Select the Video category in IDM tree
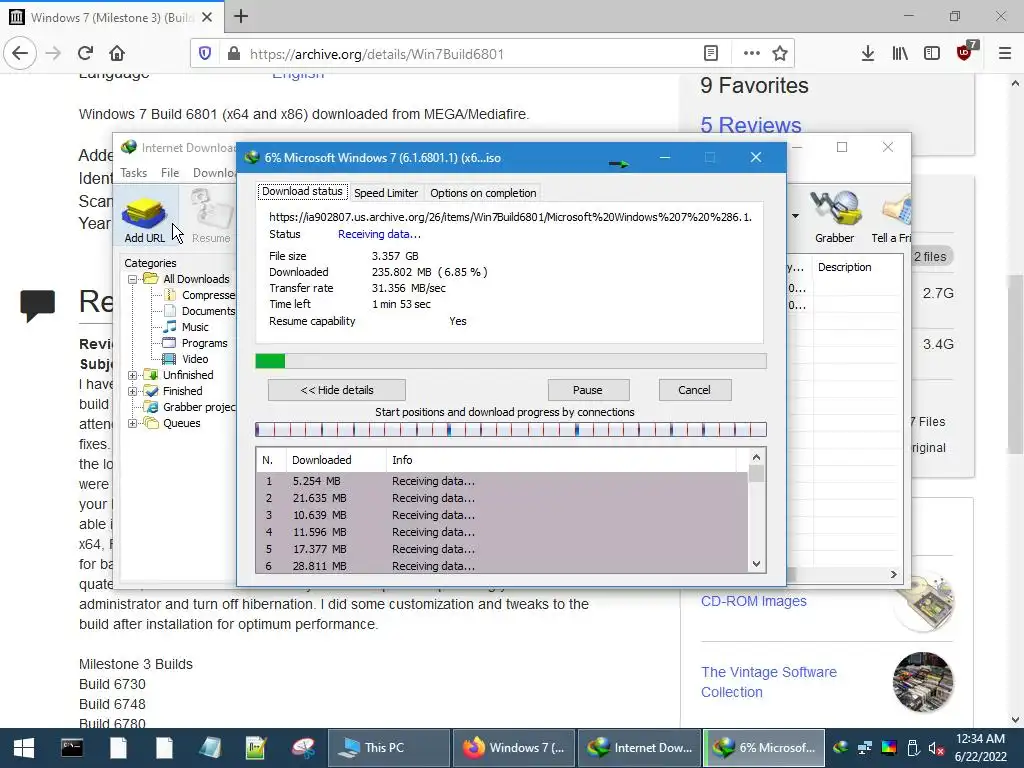1024x768 pixels. (187, 359)
